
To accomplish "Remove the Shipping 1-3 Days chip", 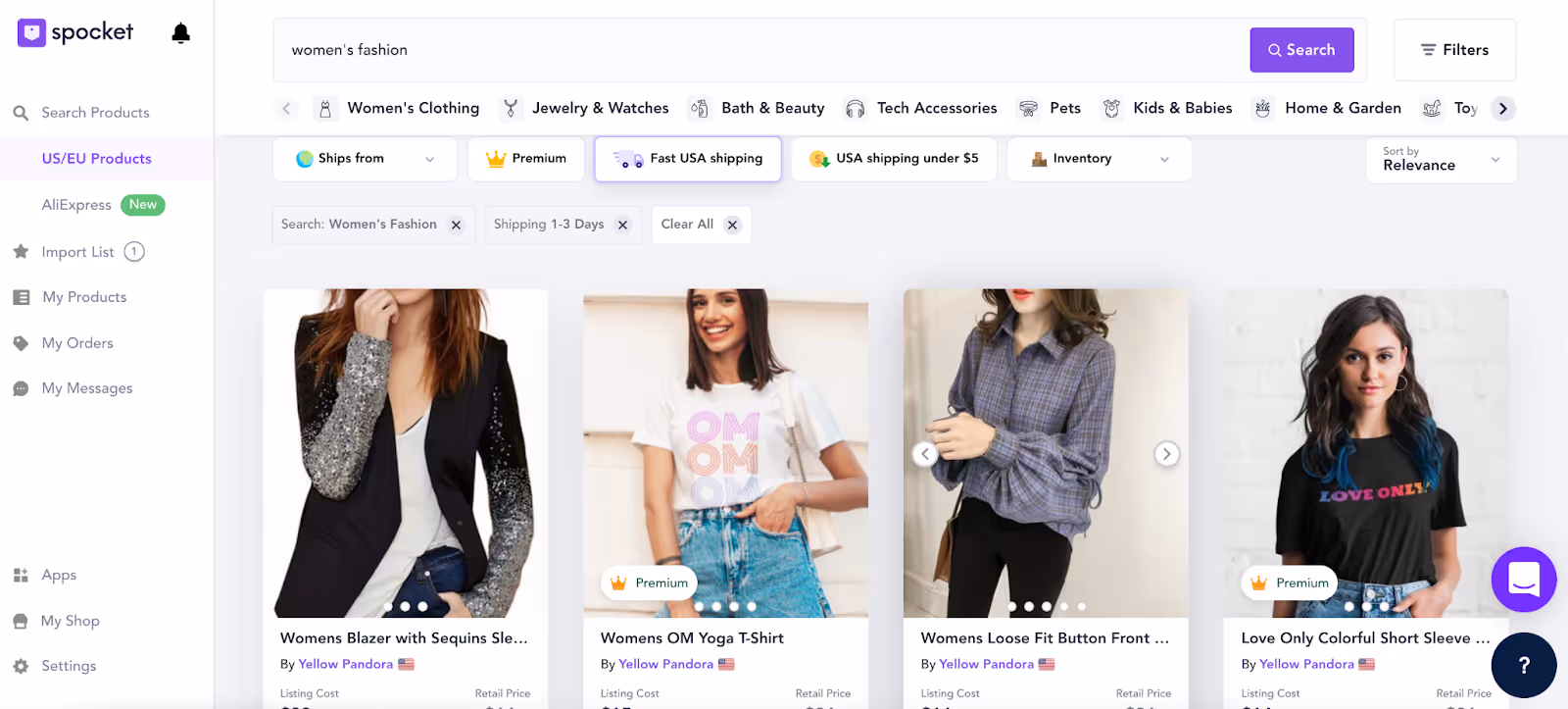I will tap(622, 225).
